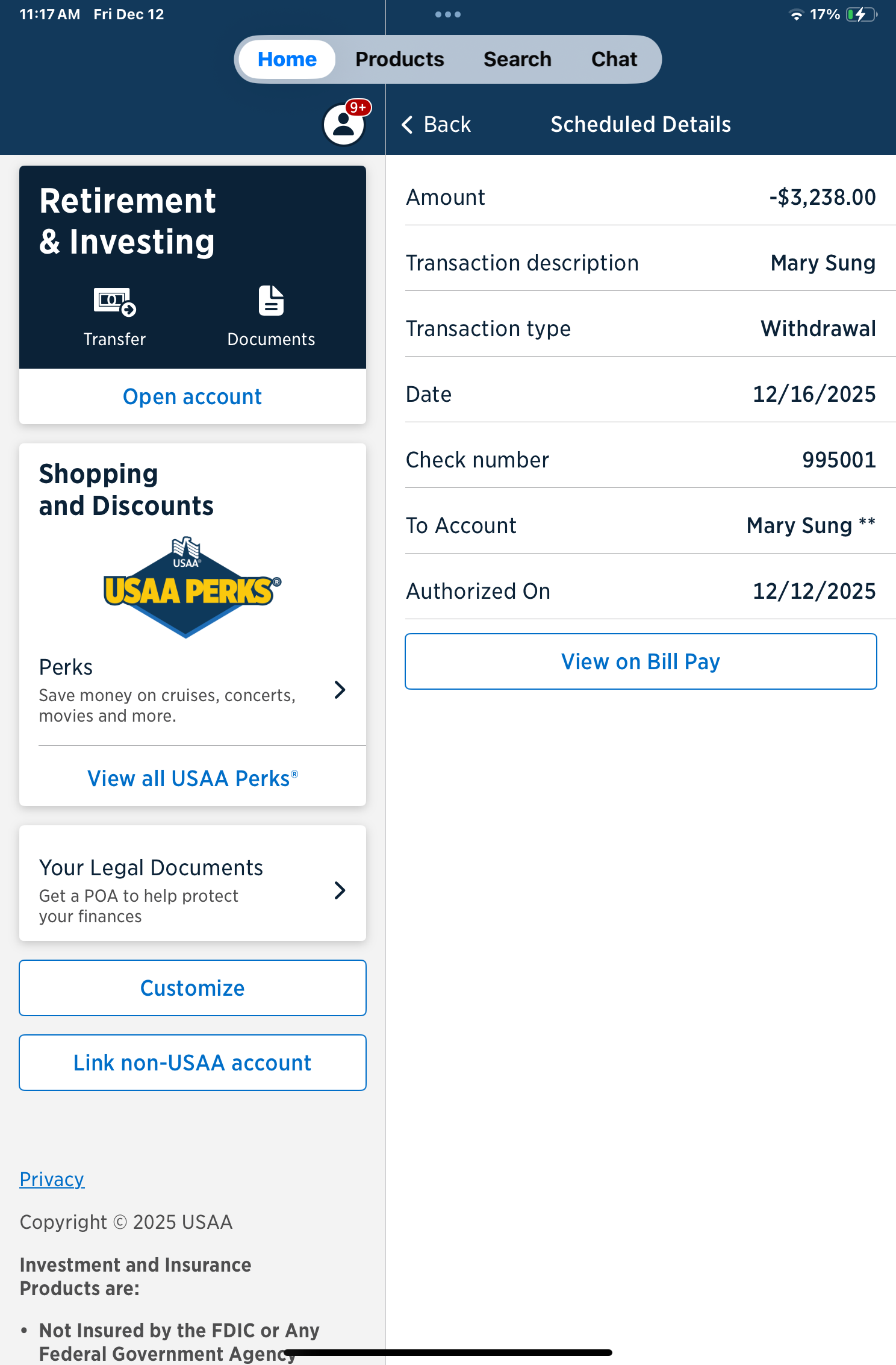Tap the Wi-Fi status icon

click(x=796, y=14)
